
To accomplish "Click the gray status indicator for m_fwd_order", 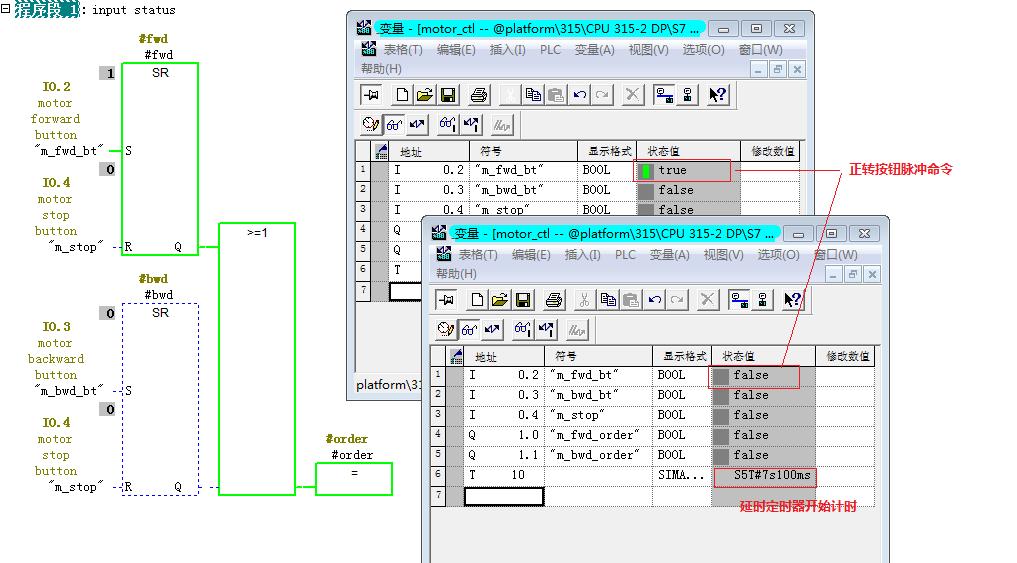I will pyautogui.click(x=720, y=435).
